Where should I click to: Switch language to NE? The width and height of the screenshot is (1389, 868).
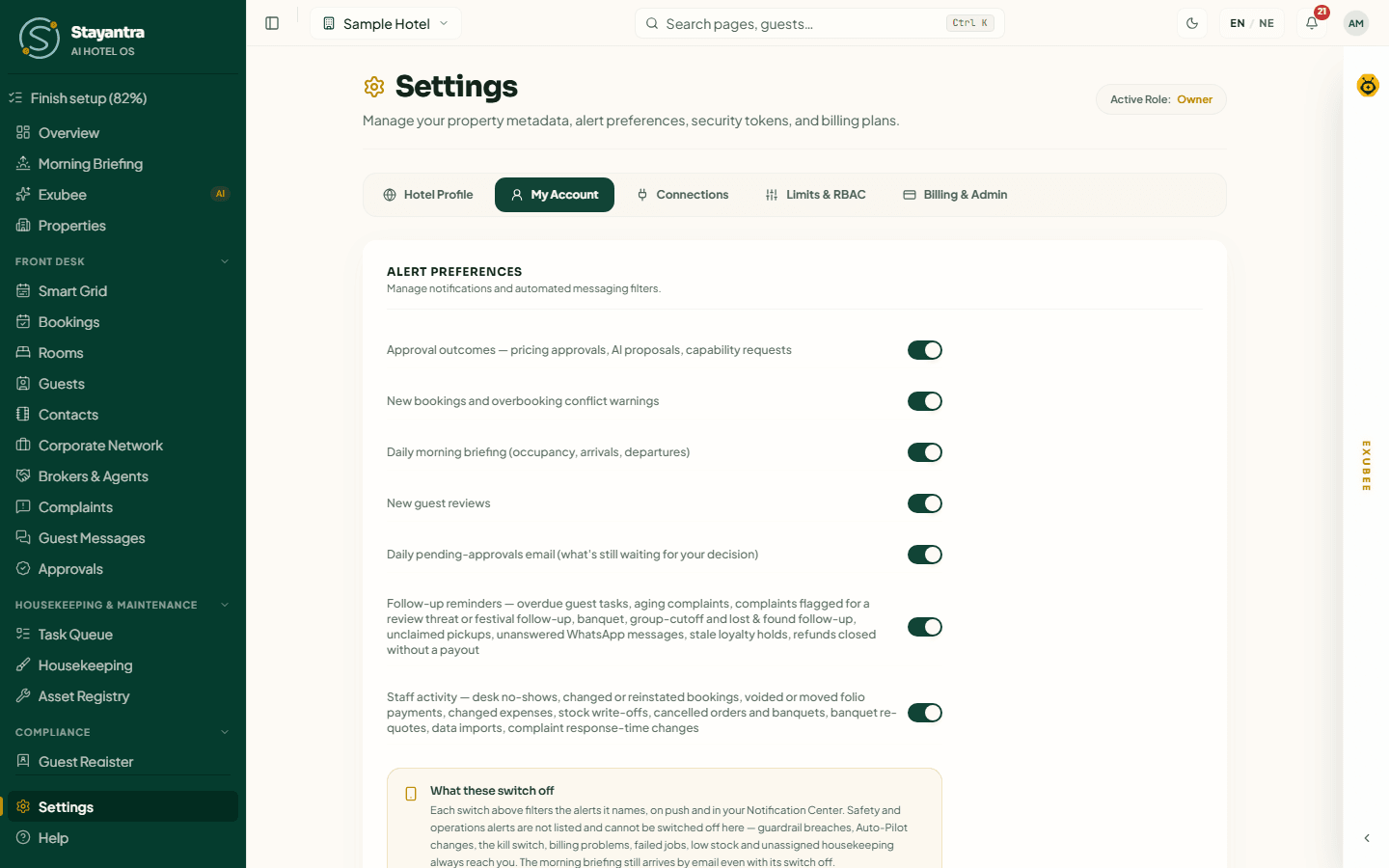[1266, 23]
